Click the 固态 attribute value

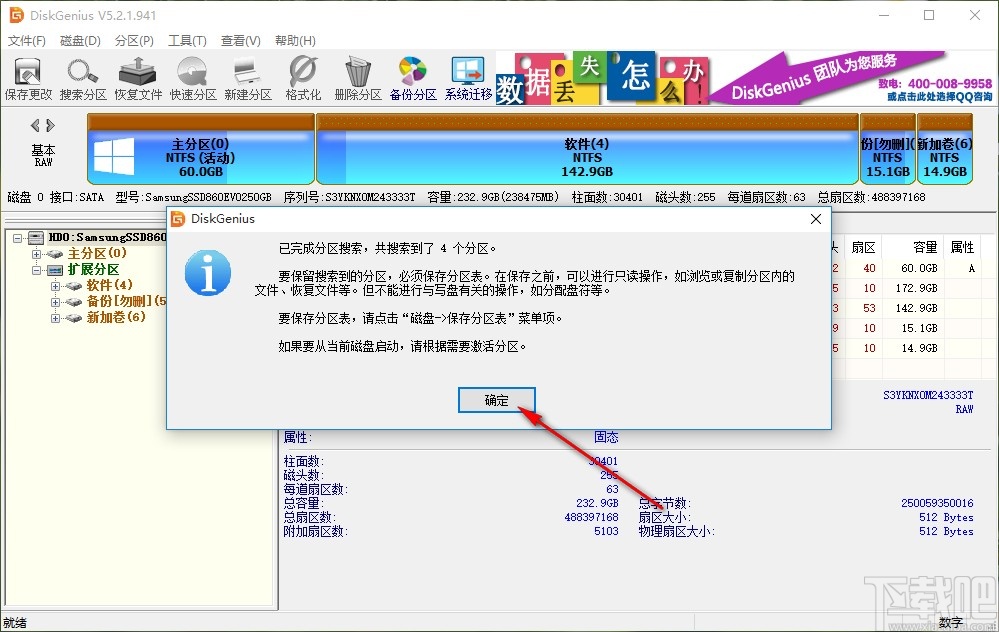click(x=606, y=437)
